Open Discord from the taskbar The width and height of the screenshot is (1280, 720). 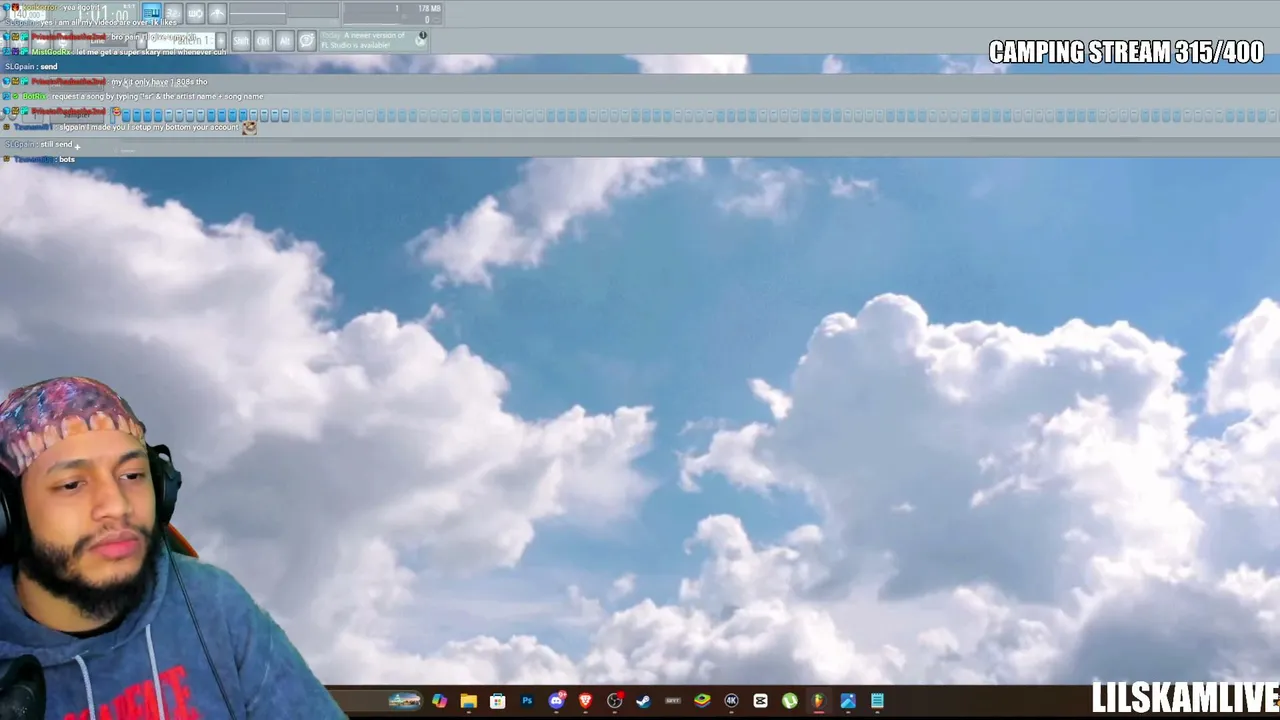pyautogui.click(x=557, y=701)
